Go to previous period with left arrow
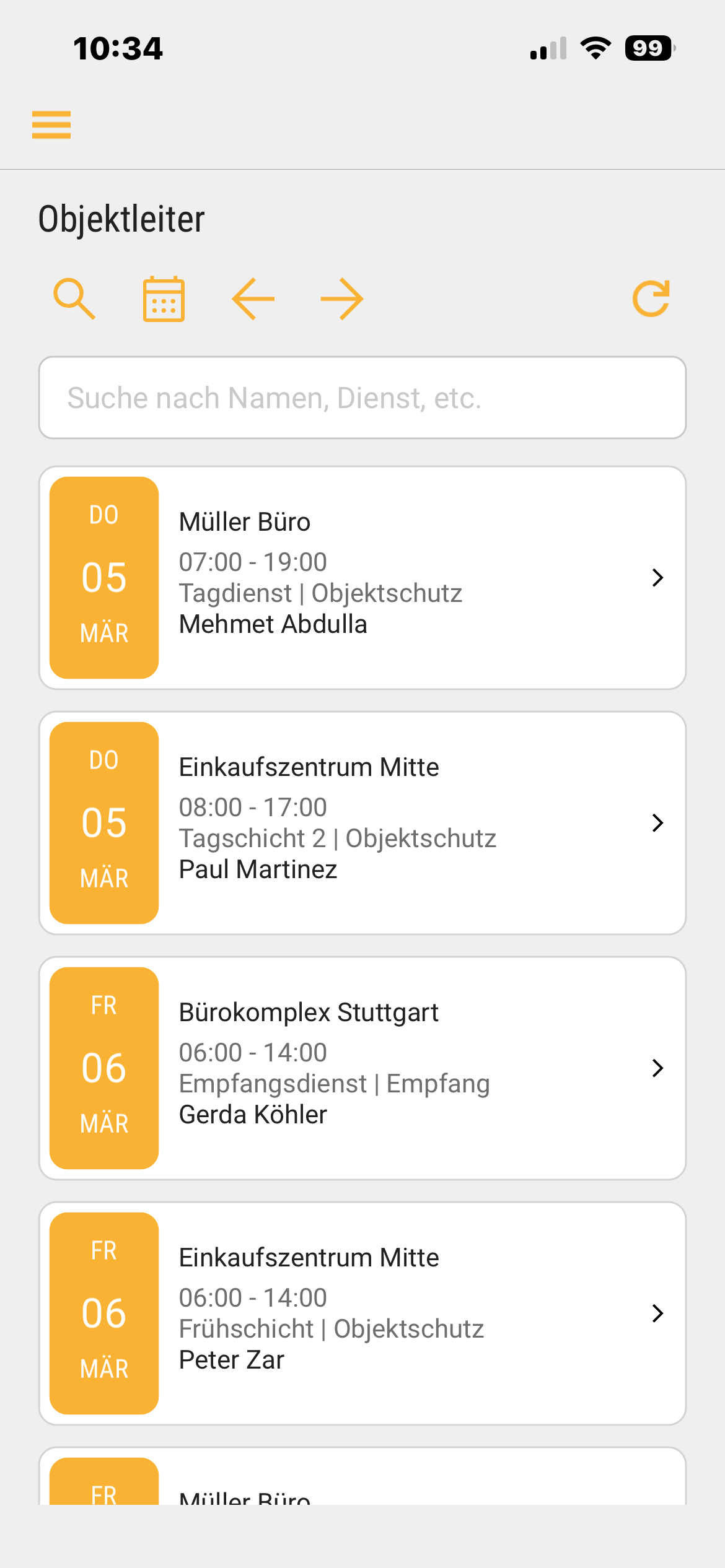Screen dimensions: 725x1568 253,299
